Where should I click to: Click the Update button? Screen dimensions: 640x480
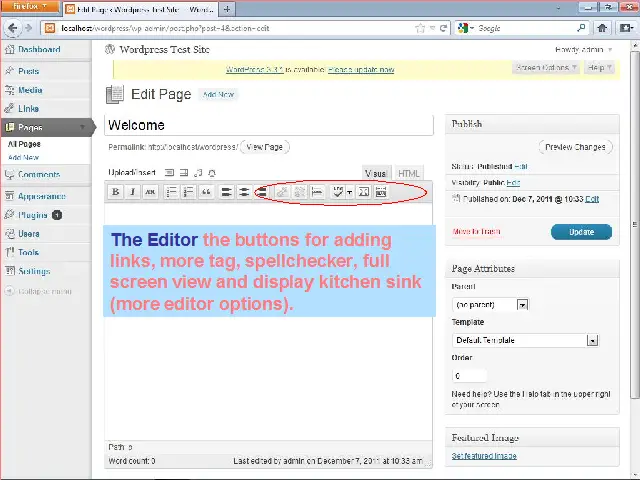pyautogui.click(x=581, y=232)
